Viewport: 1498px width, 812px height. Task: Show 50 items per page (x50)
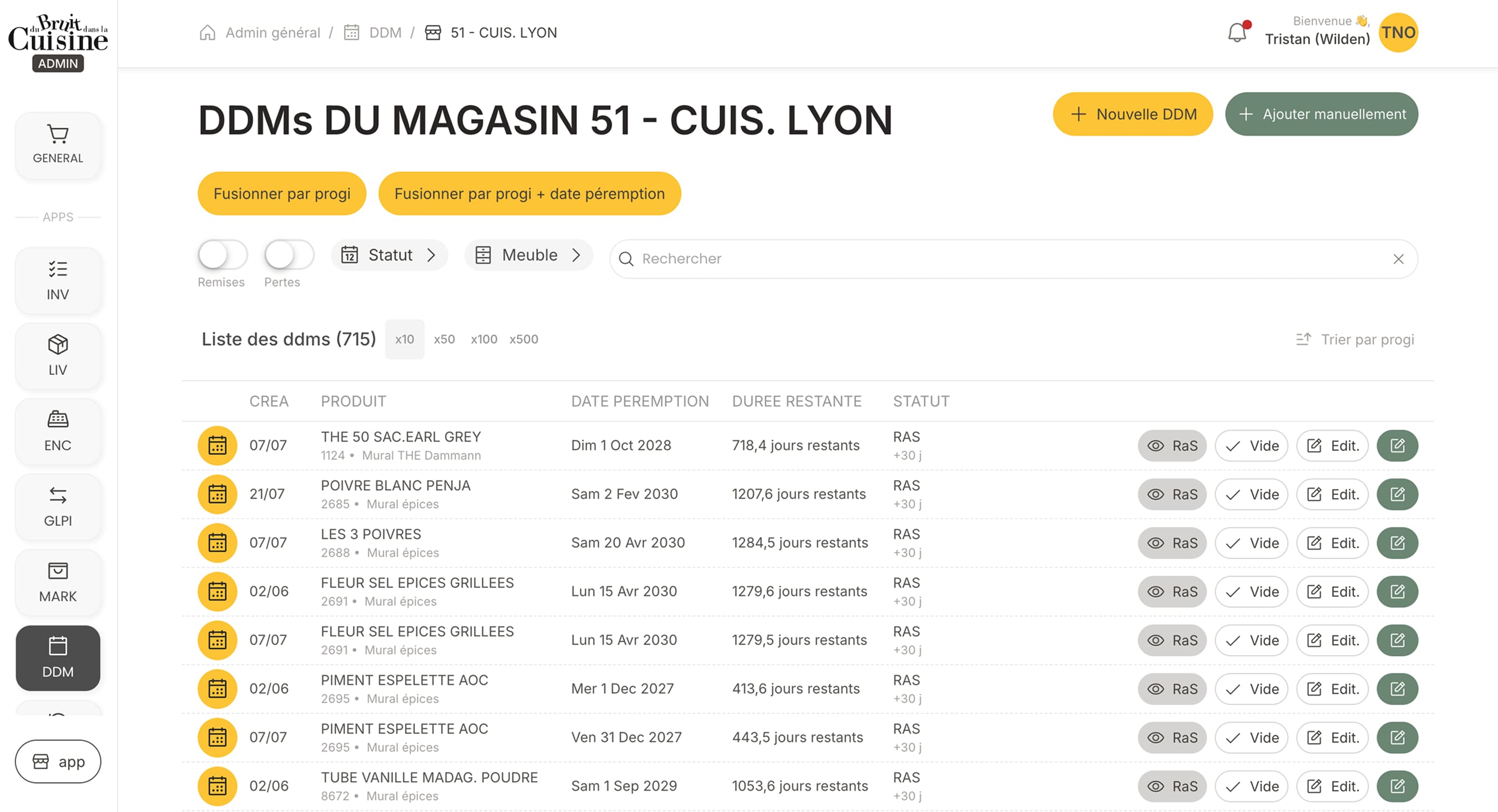pyautogui.click(x=444, y=339)
